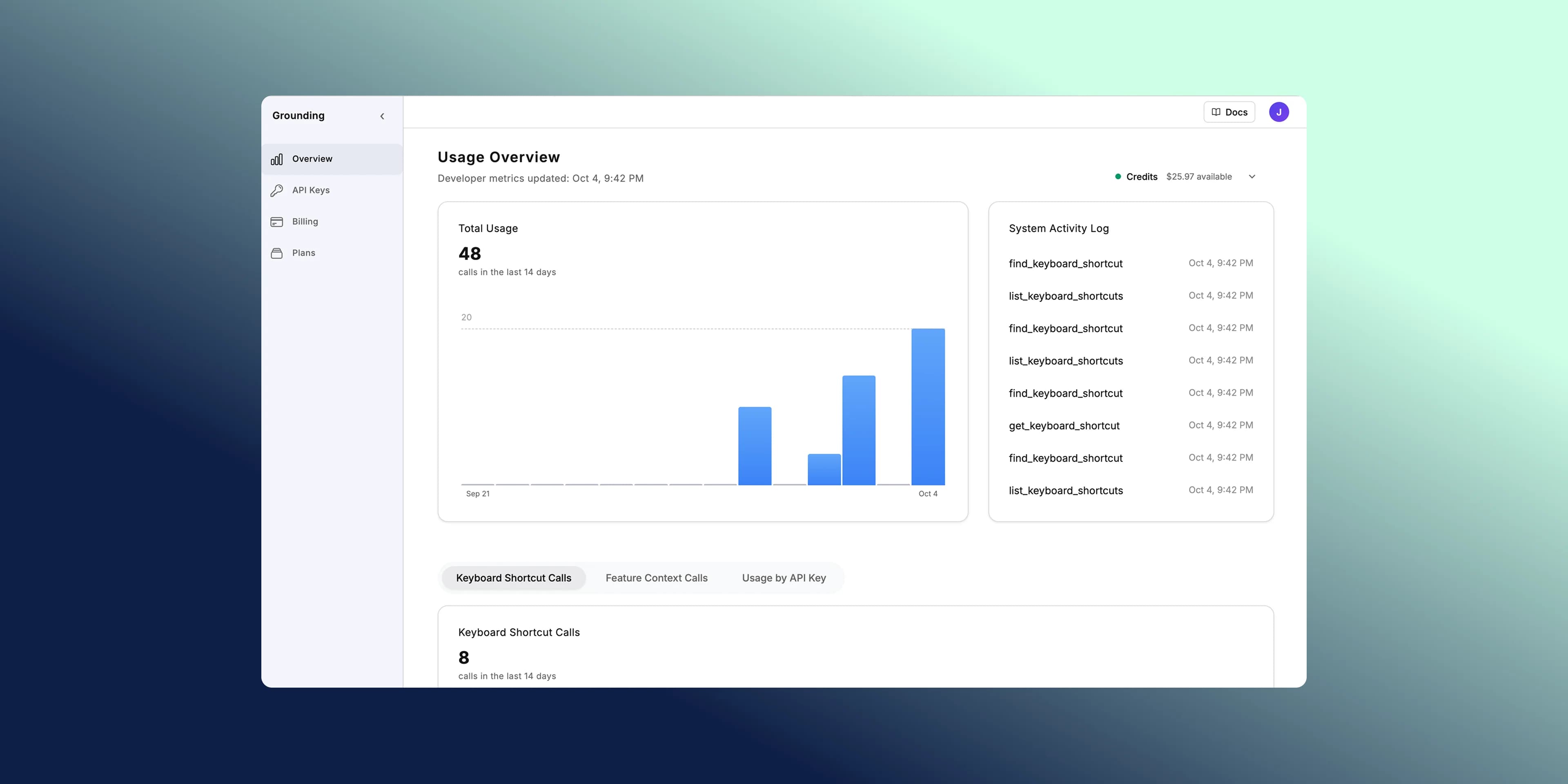Viewport: 1568px width, 784px height.
Task: Open Overview using the bar chart icon
Action: 276,159
